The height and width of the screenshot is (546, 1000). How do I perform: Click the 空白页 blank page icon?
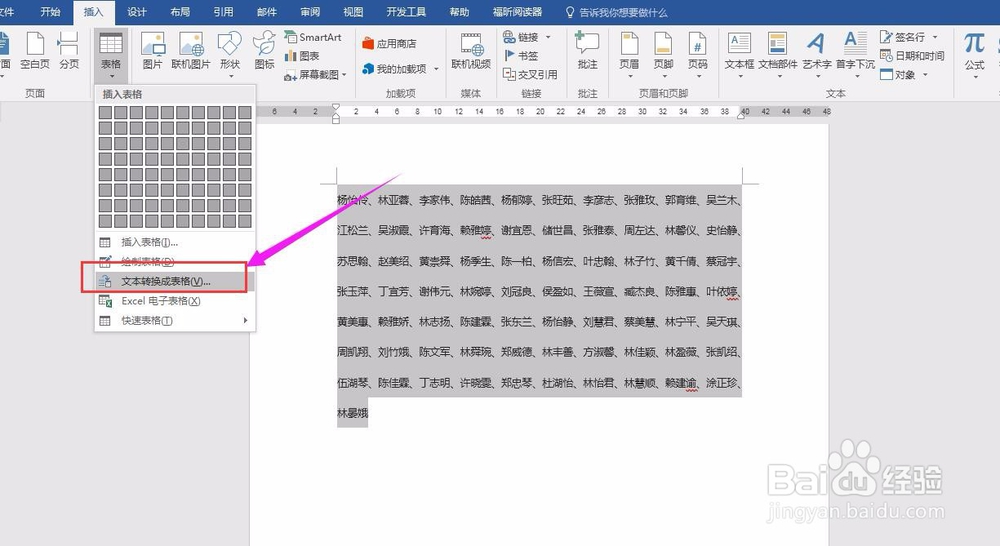[x=34, y=50]
